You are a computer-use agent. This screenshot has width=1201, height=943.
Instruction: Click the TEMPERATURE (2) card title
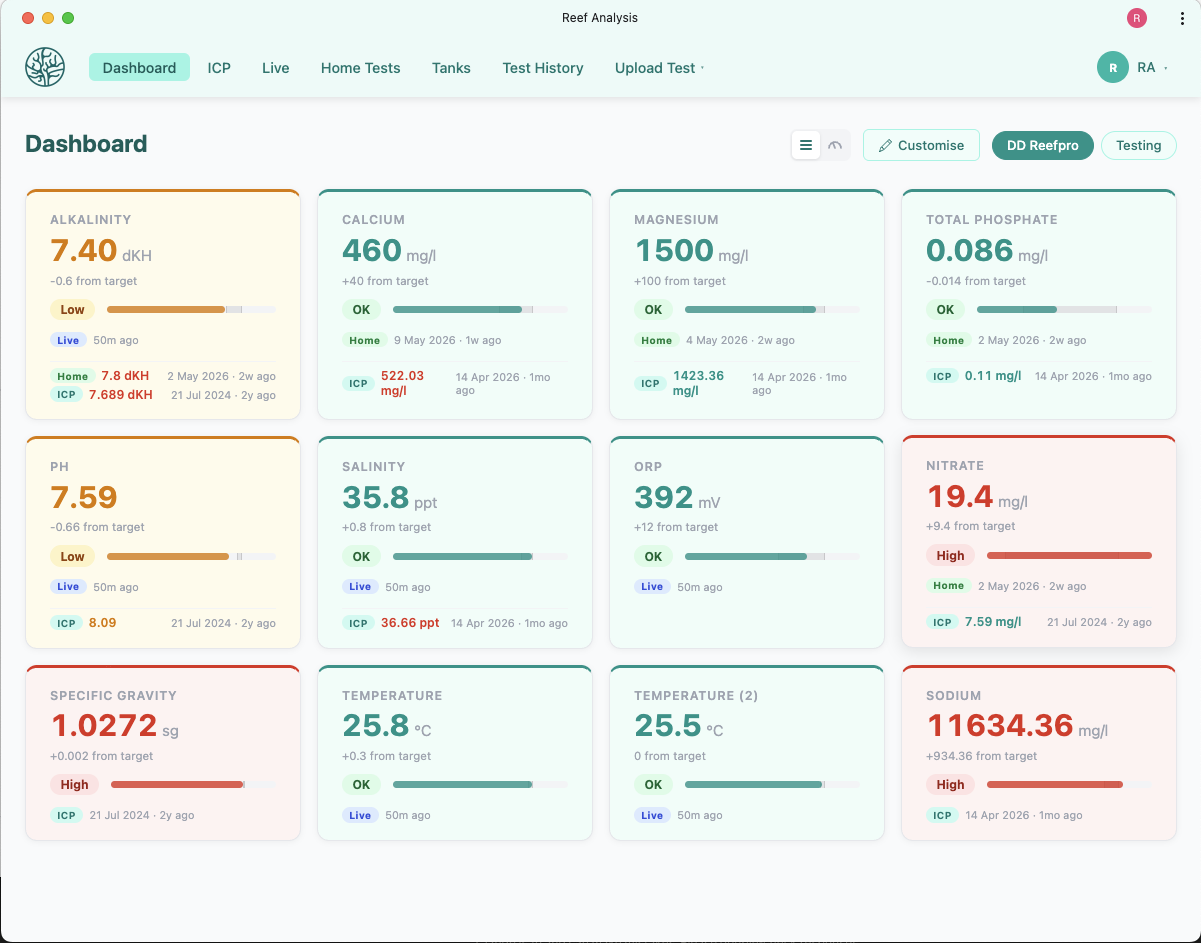696,695
